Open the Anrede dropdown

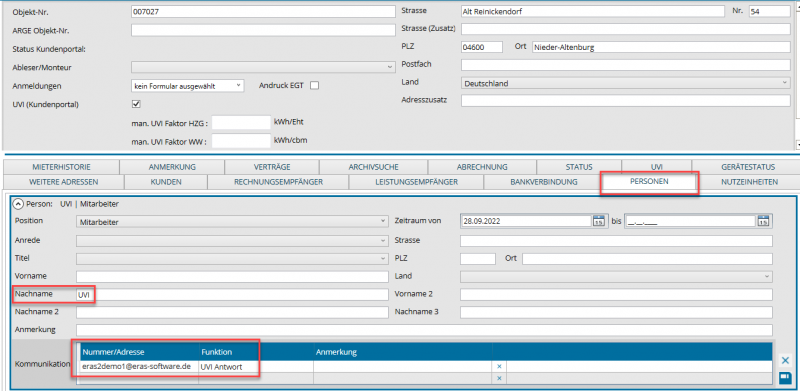click(232, 240)
